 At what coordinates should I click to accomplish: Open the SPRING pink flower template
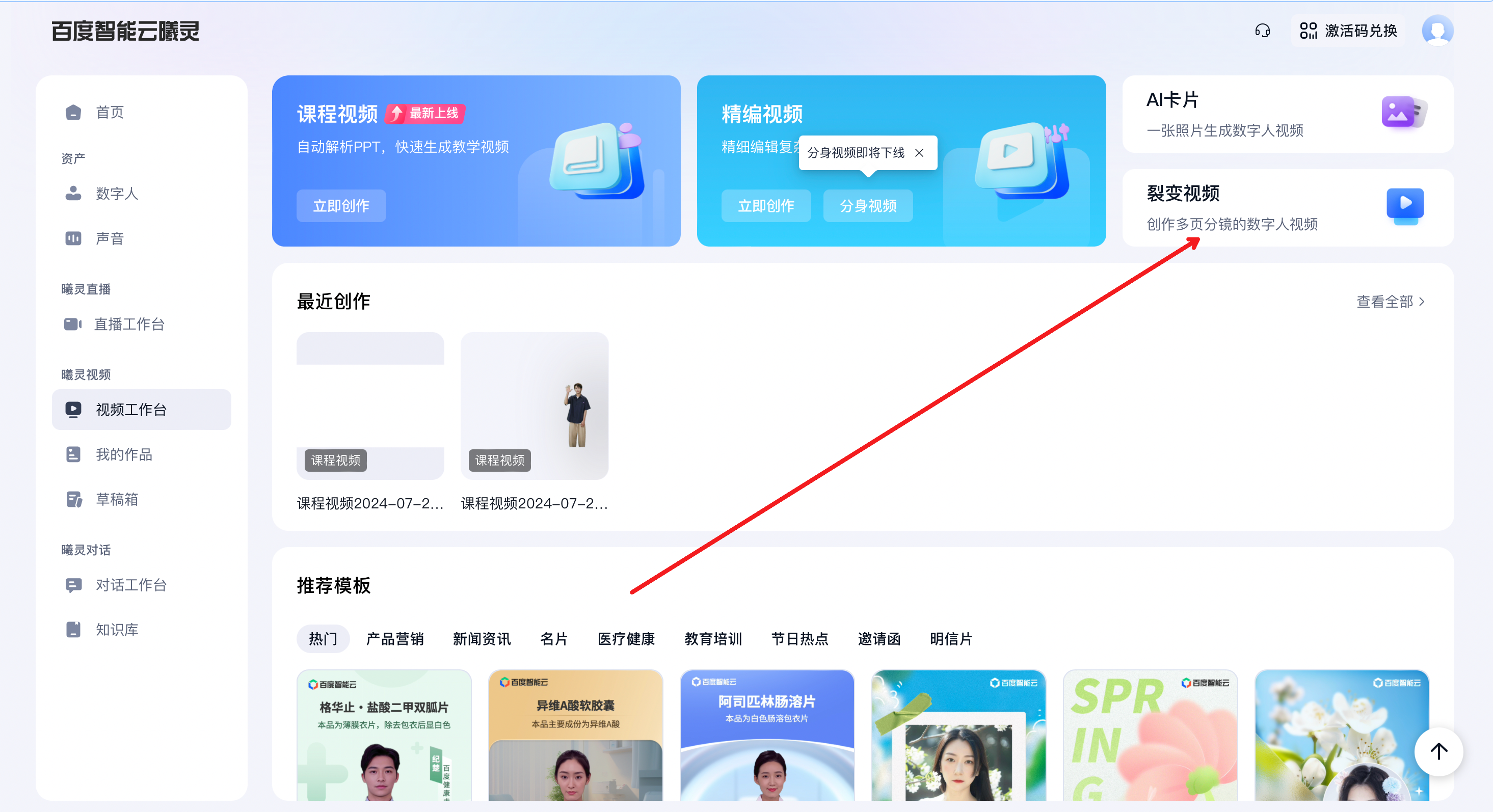[x=1150, y=735]
